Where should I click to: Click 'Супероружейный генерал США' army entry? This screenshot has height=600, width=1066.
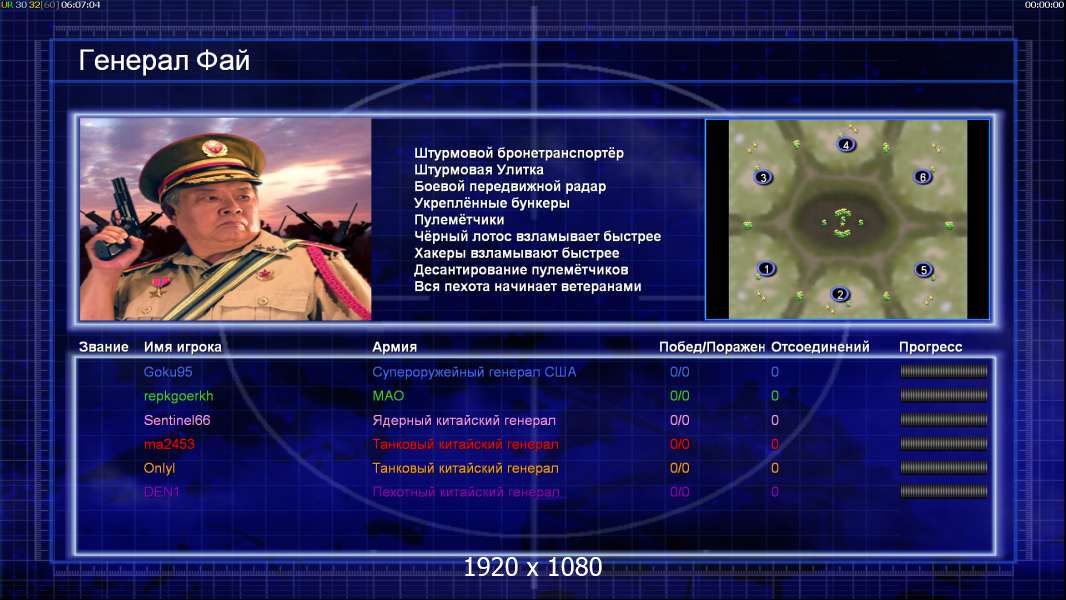[x=474, y=372]
